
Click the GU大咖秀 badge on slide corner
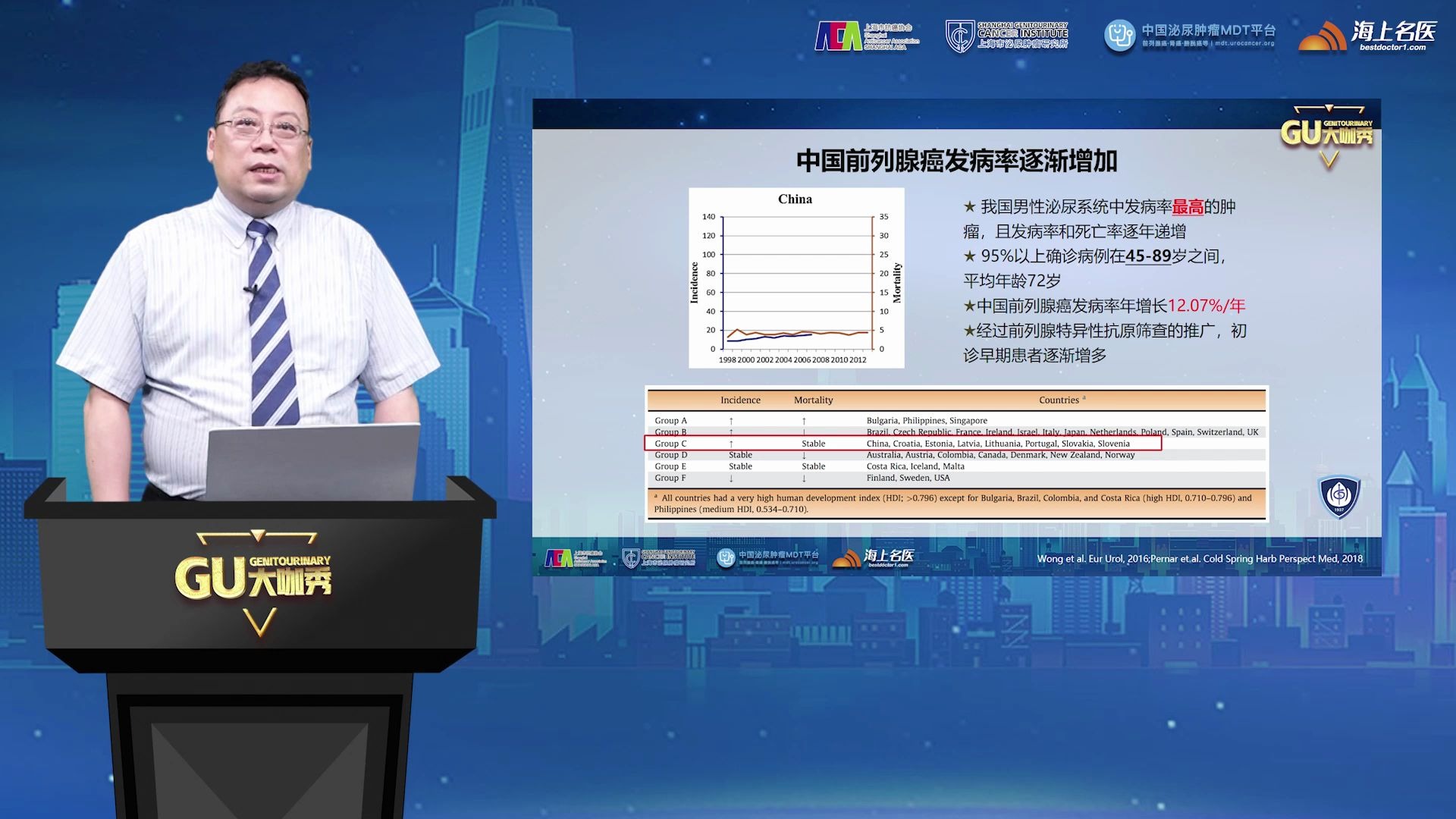[1327, 136]
